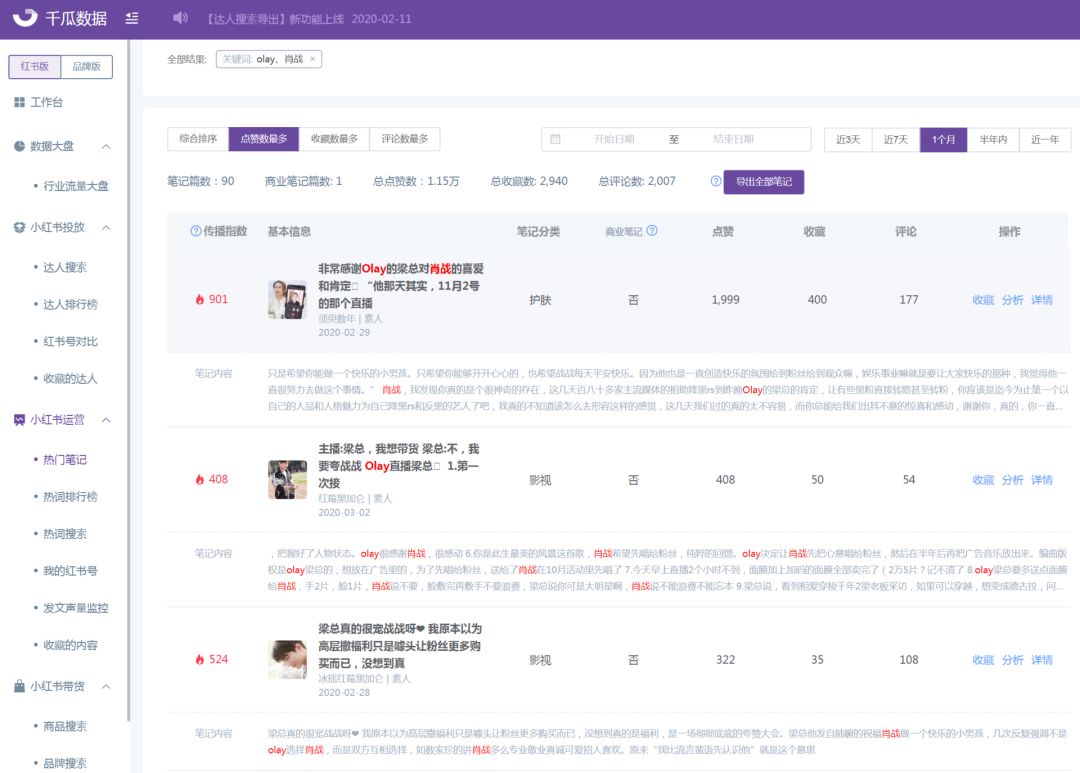Viewport: 1080px width, 773px height.
Task: Select the 近一年 time range
Action: click(1045, 140)
